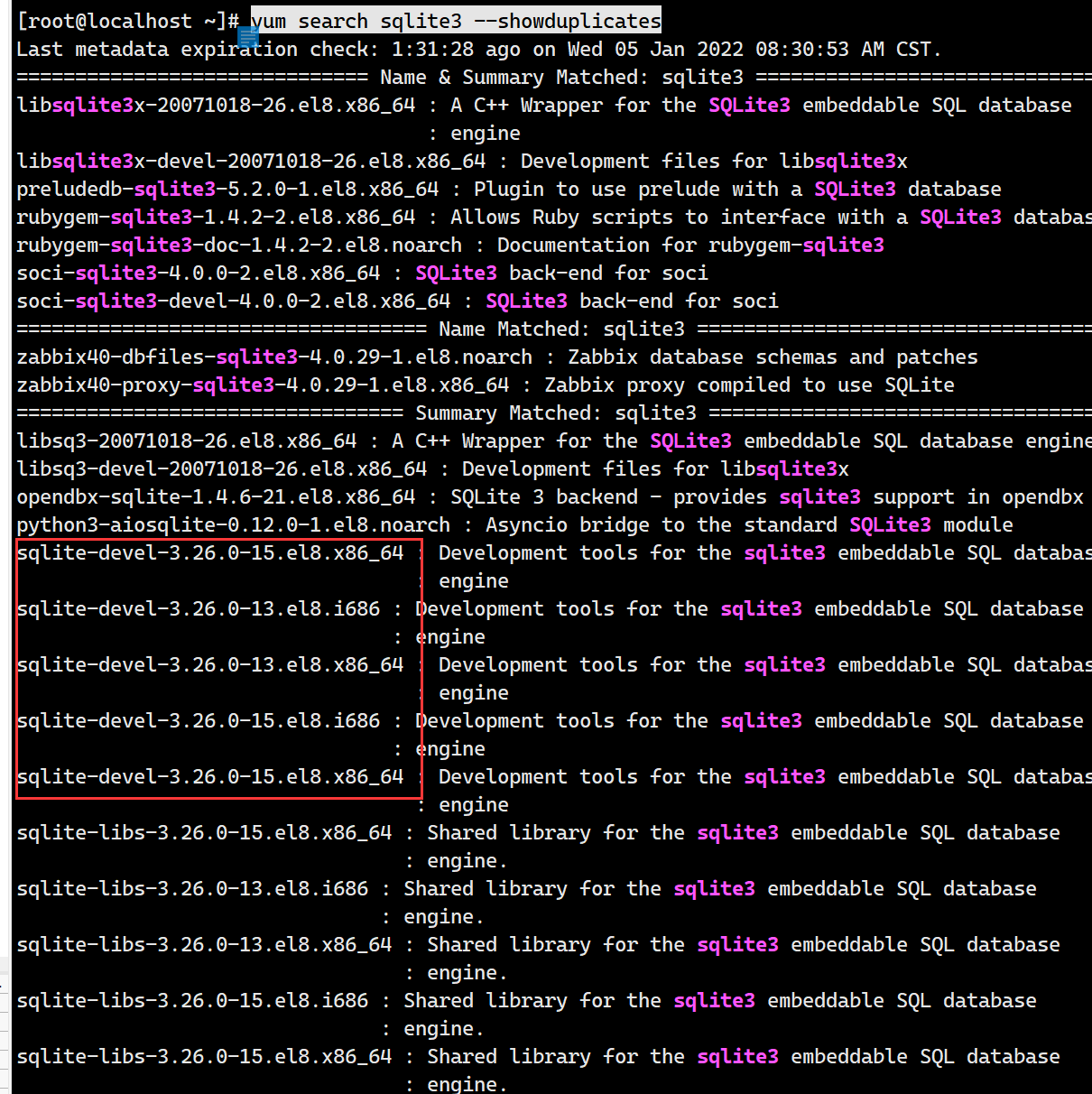The image size is (1092, 1094).
Task: Select package libsq3-devel-20071018-26.el8.x86_64
Action: [x=222, y=468]
